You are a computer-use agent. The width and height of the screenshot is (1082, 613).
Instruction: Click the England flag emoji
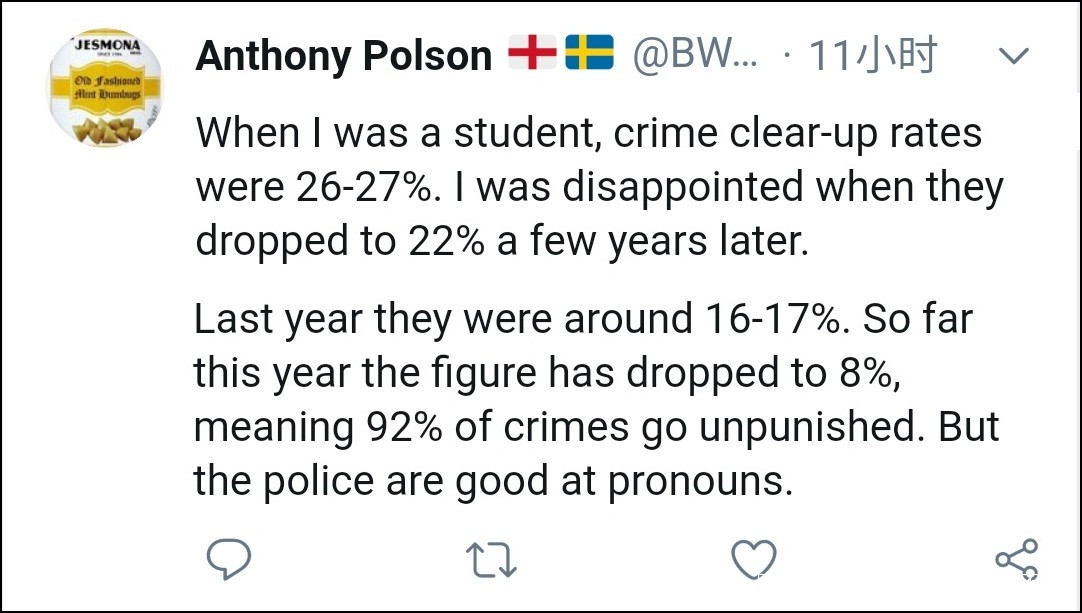(531, 55)
